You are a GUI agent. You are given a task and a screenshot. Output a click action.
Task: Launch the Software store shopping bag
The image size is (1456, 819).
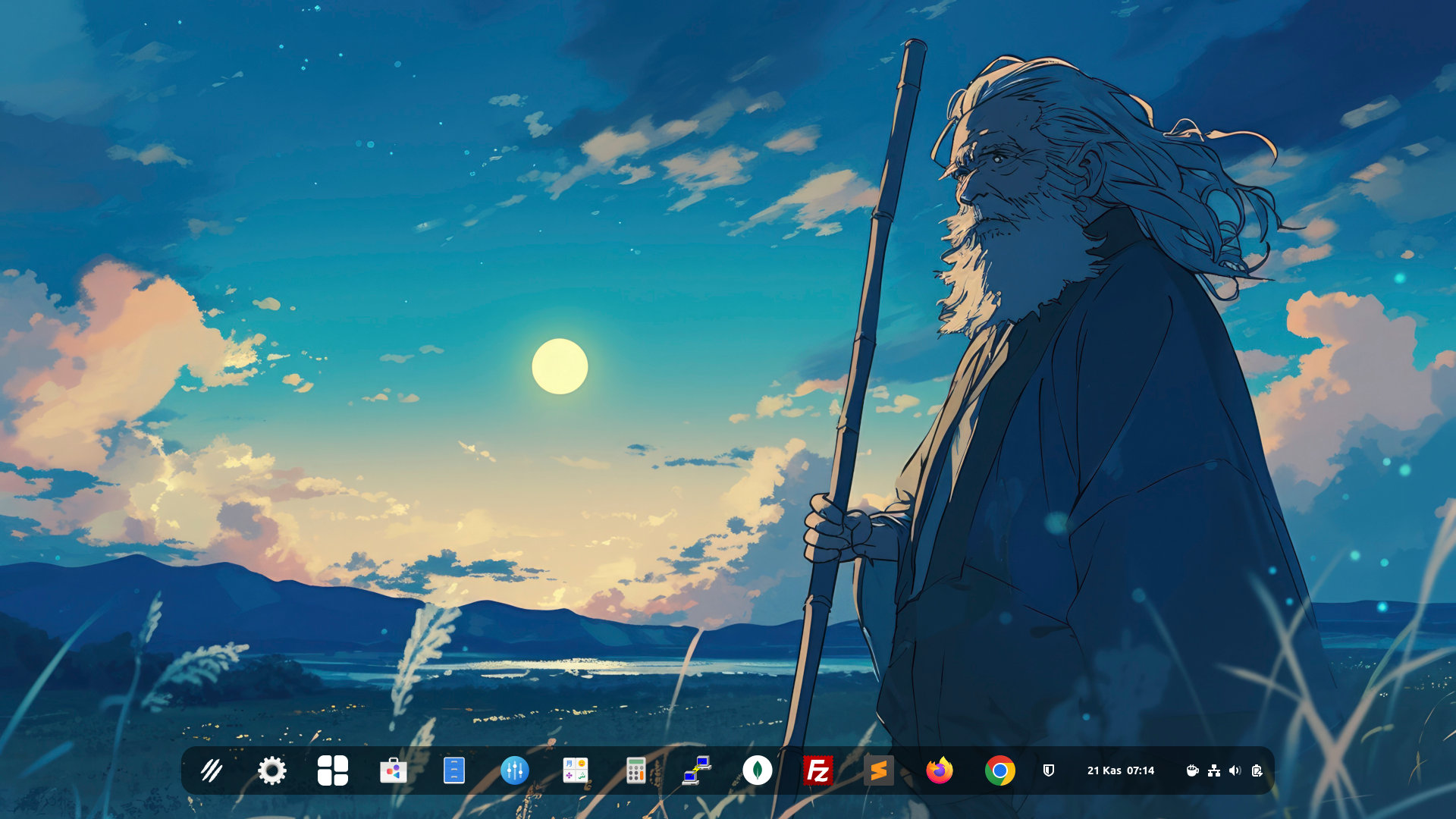click(x=394, y=770)
